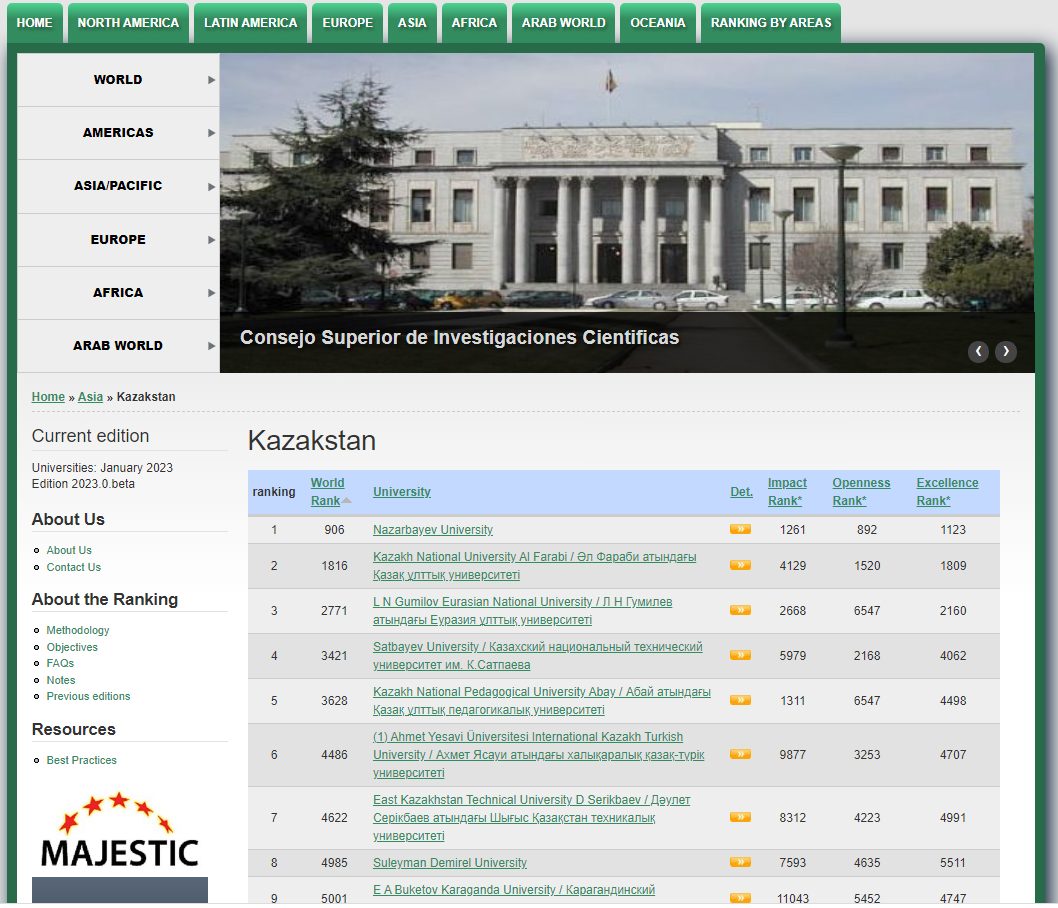1058x908 pixels.
Task: Open Suleyman Demirel University link
Action: pyautogui.click(x=450, y=862)
